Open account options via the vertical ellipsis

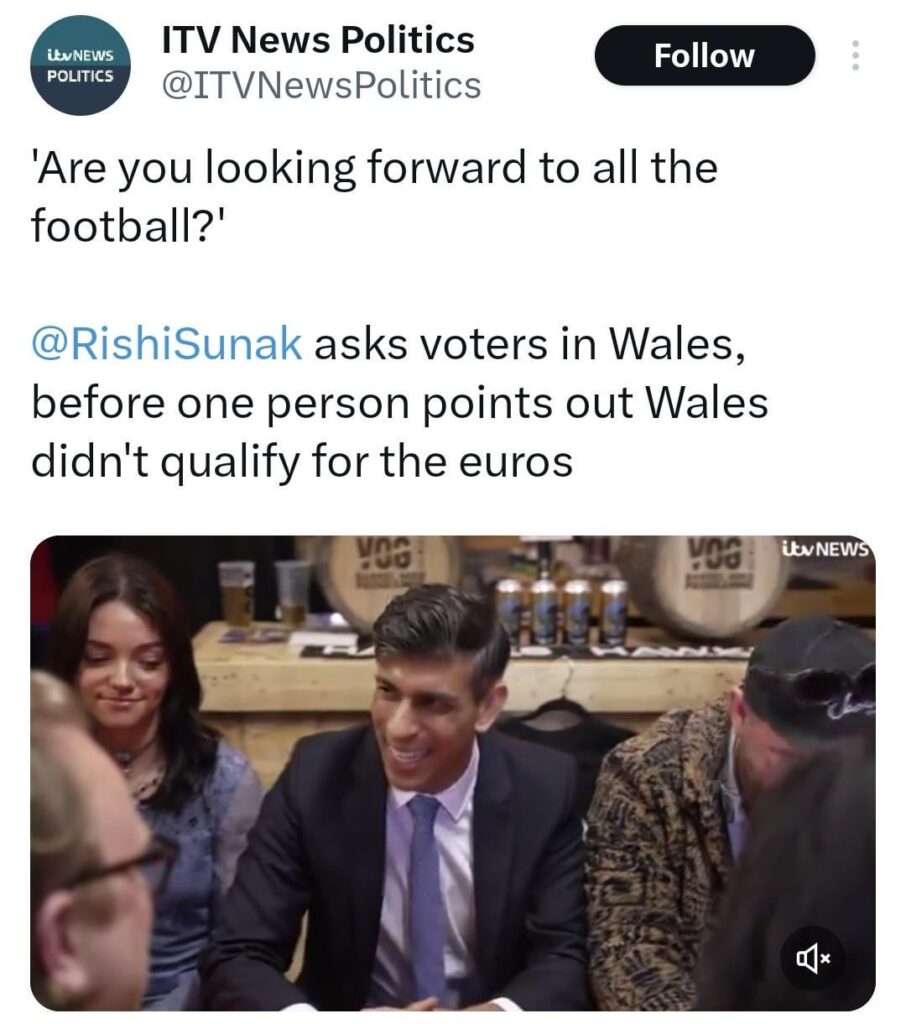pos(855,58)
